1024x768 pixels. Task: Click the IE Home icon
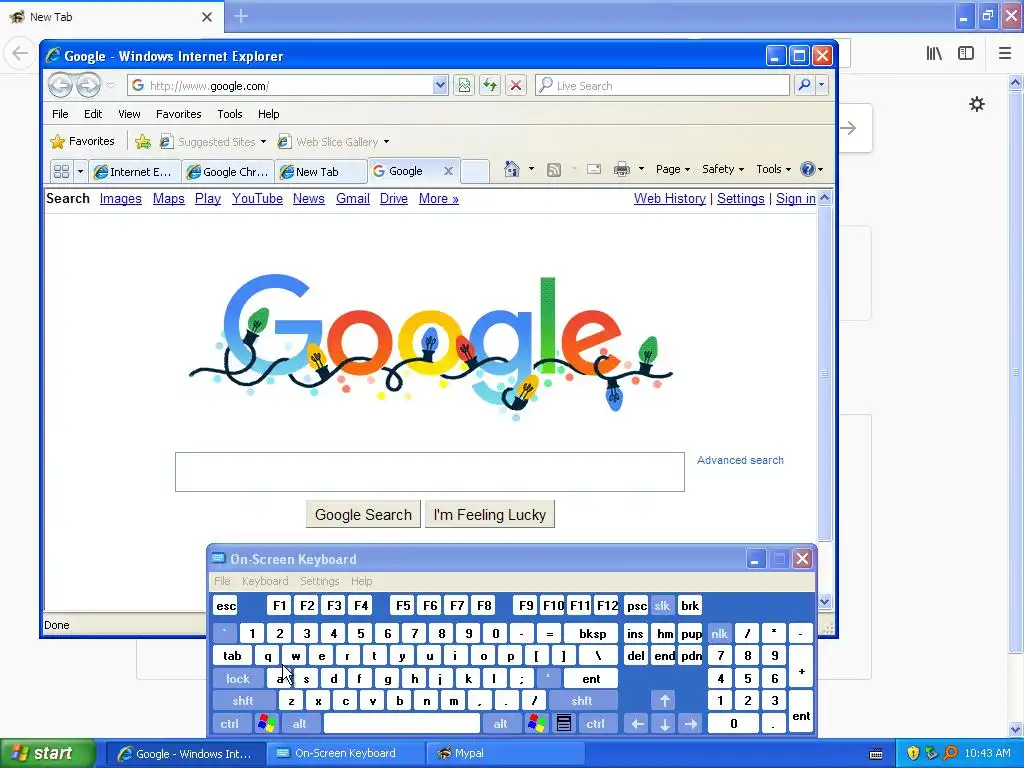pyautogui.click(x=511, y=169)
